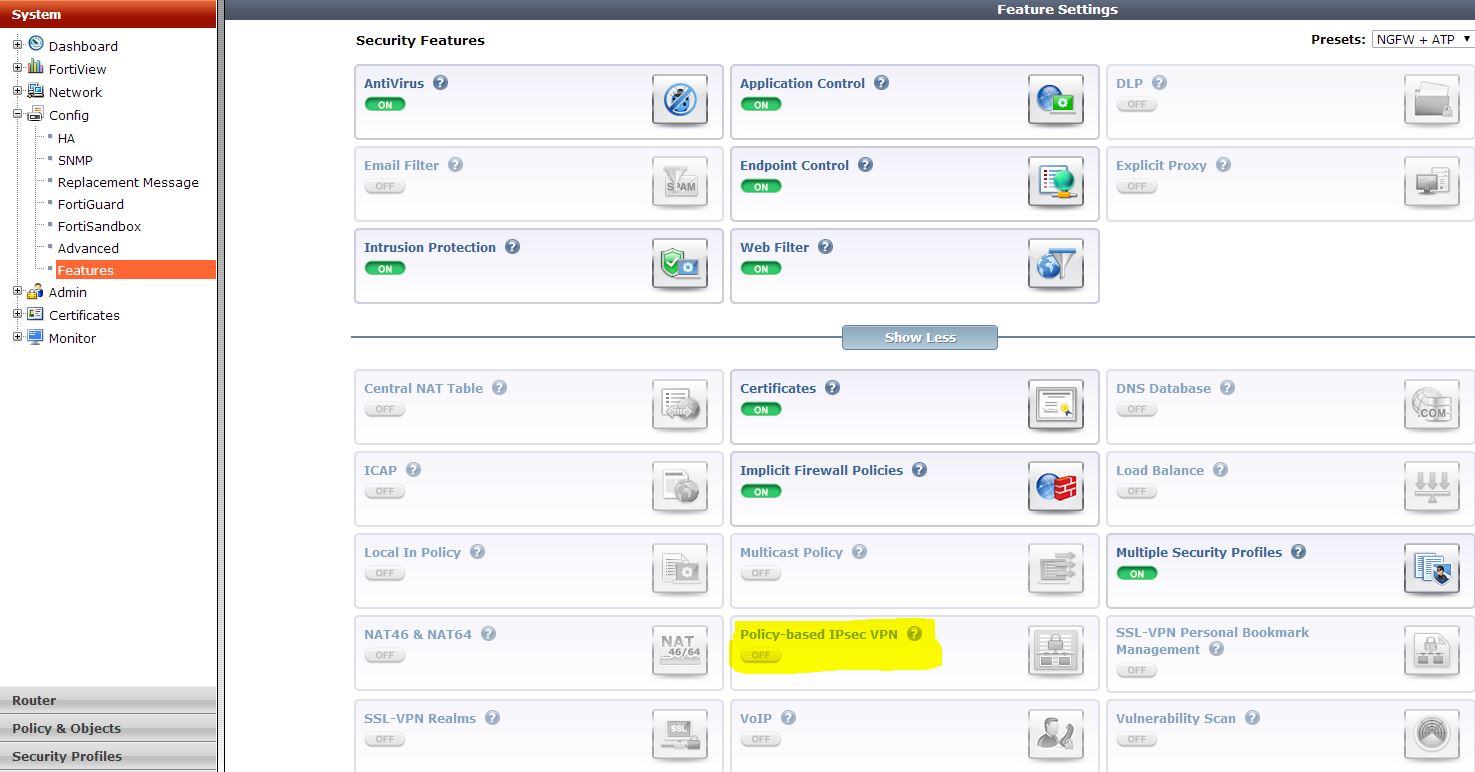Click the Central NAT Table icon
Viewport: 1475px width, 772px height.
pyautogui.click(x=680, y=405)
